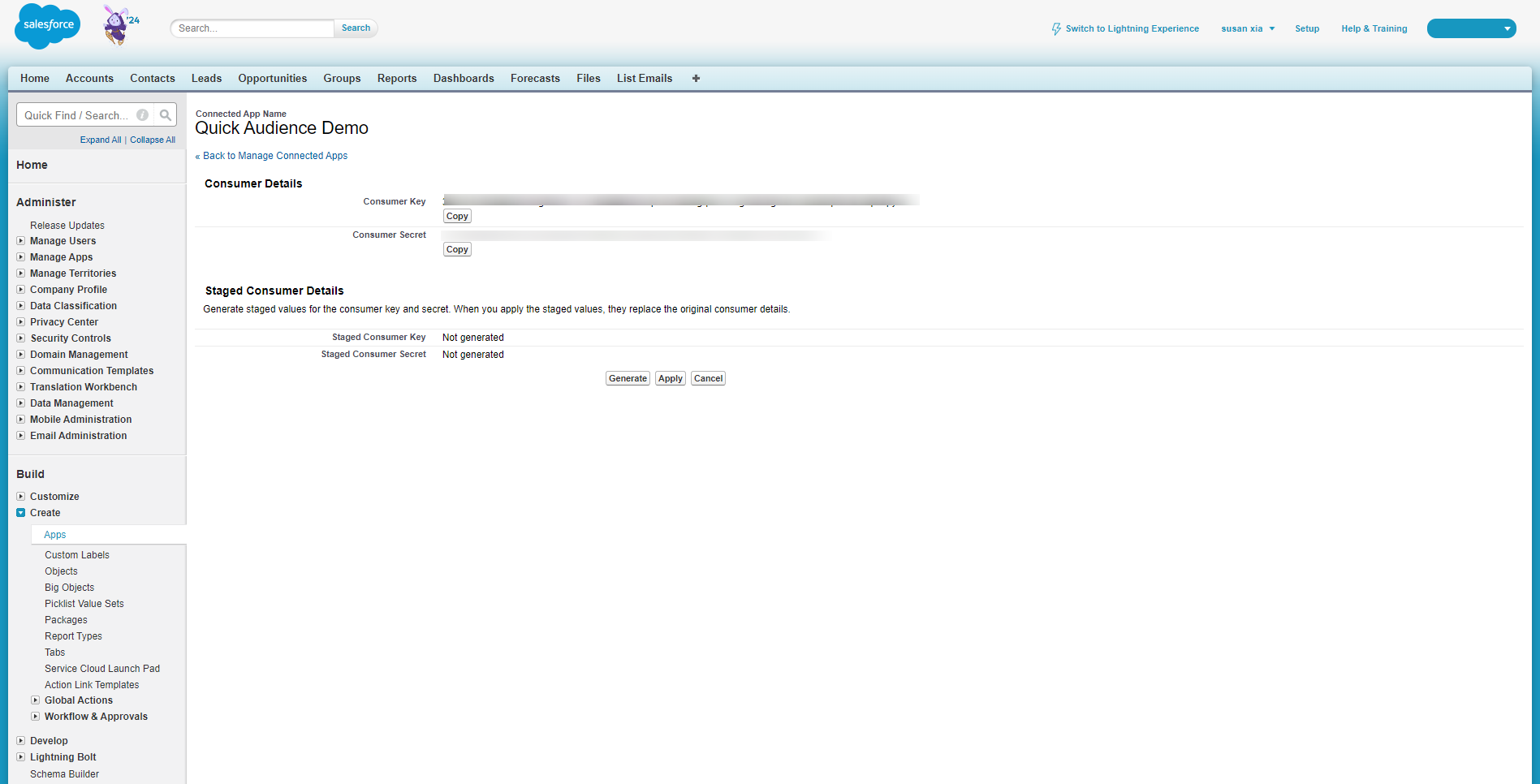This screenshot has height=784, width=1540.
Task: Expand the Mobile Administration node
Action: pos(21,420)
